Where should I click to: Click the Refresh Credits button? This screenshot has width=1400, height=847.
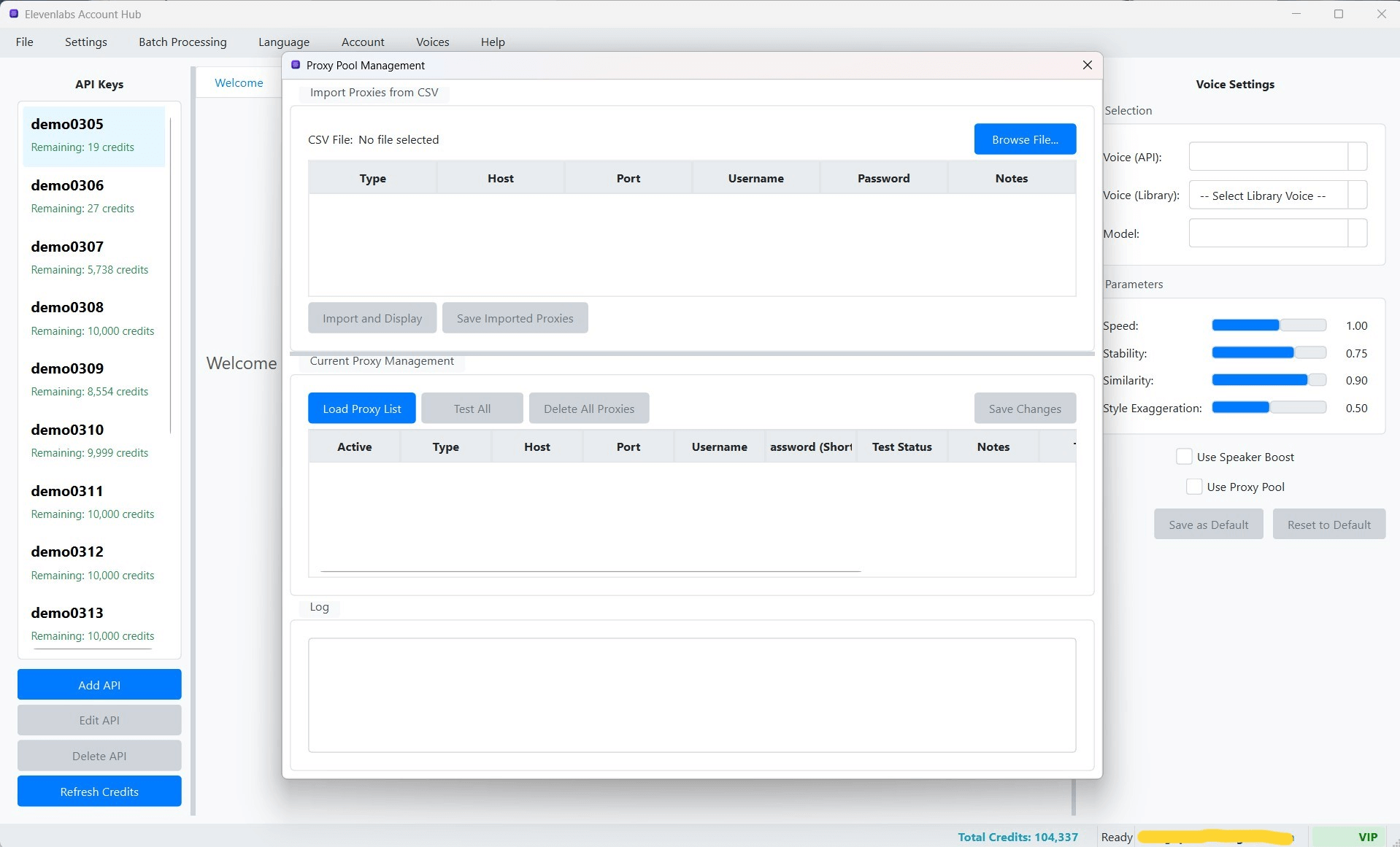[99, 792]
